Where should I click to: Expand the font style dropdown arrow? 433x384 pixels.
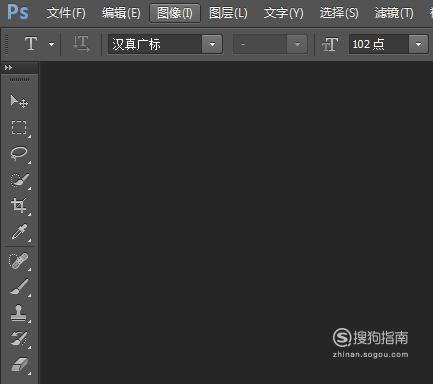[297, 44]
